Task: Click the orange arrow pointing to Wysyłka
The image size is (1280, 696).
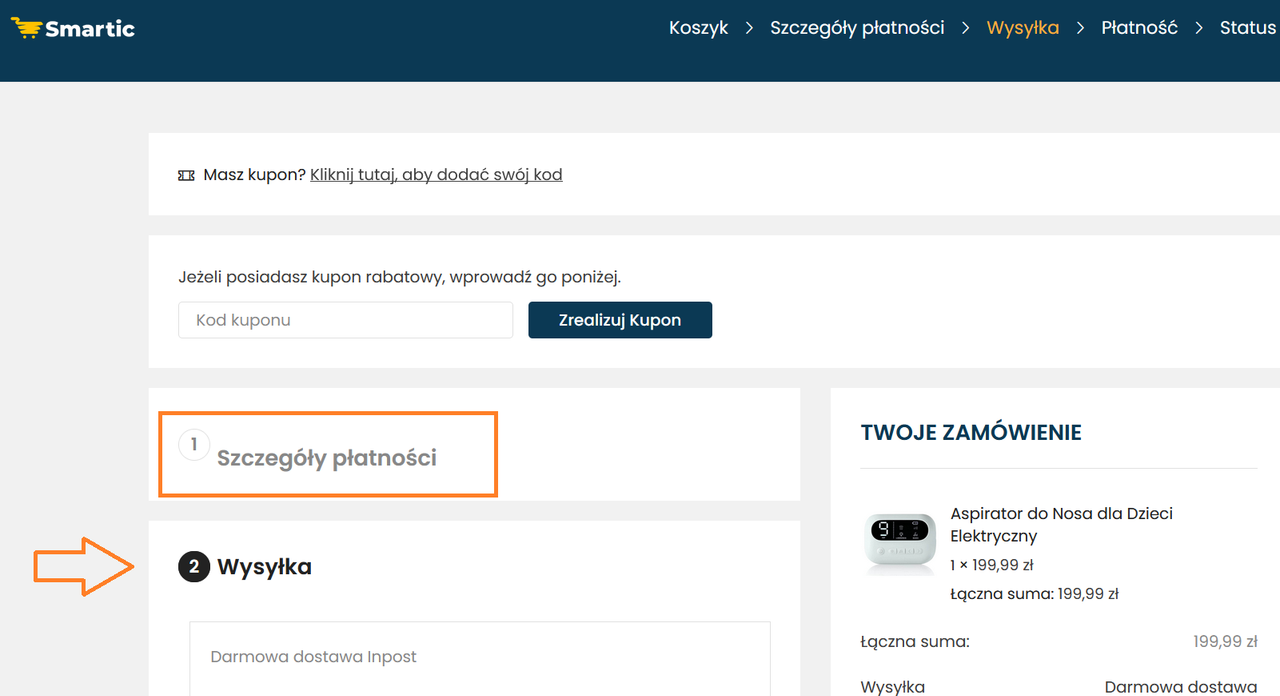Action: 85,566
